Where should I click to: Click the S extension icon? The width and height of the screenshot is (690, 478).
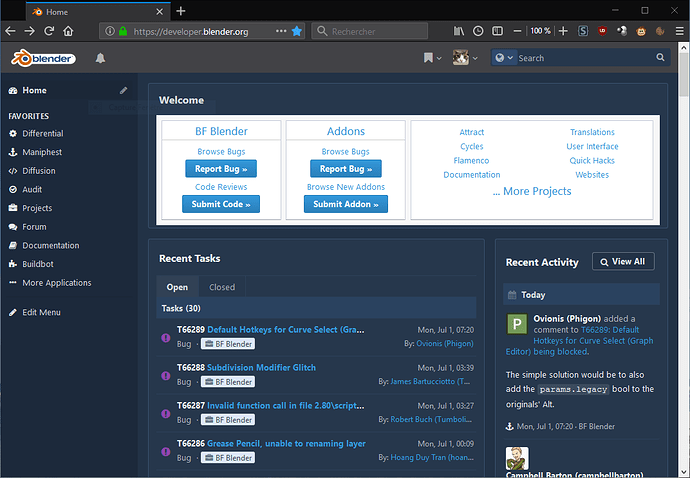583,31
